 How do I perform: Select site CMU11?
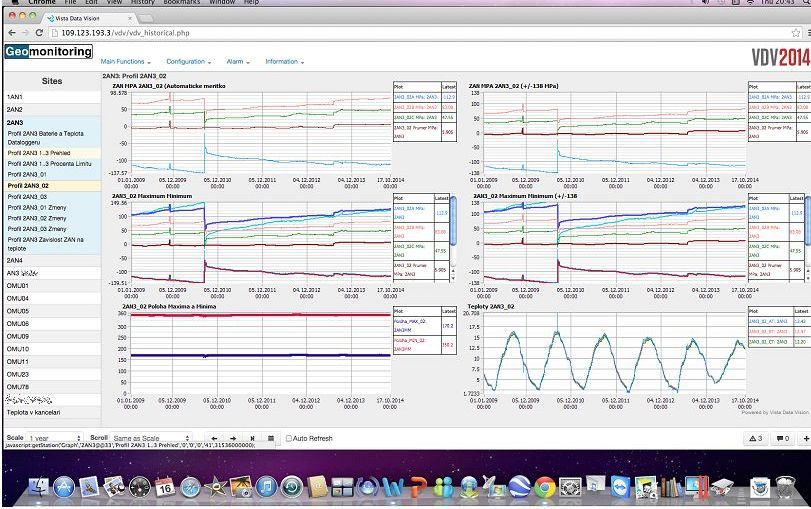coord(52,362)
